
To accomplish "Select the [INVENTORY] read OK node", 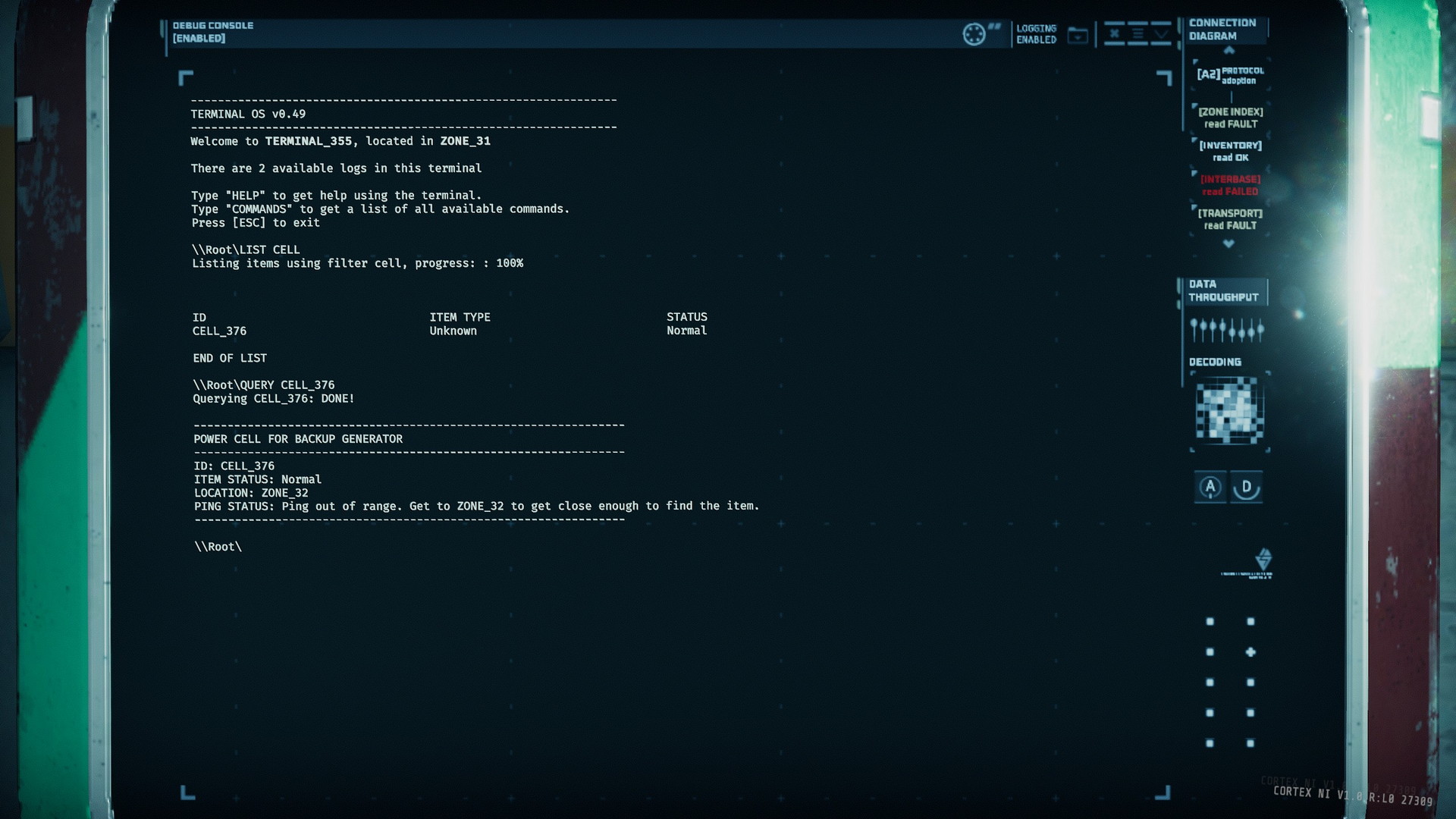I will coord(1231,151).
